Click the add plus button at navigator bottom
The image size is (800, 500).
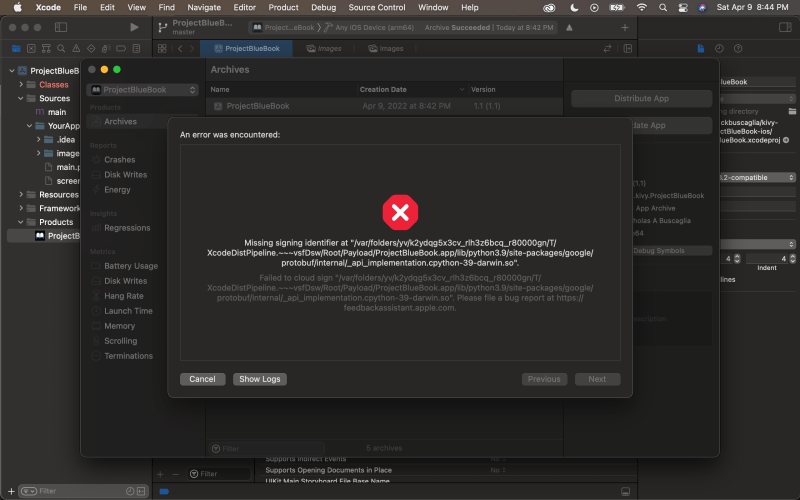pyautogui.click(x=11, y=491)
